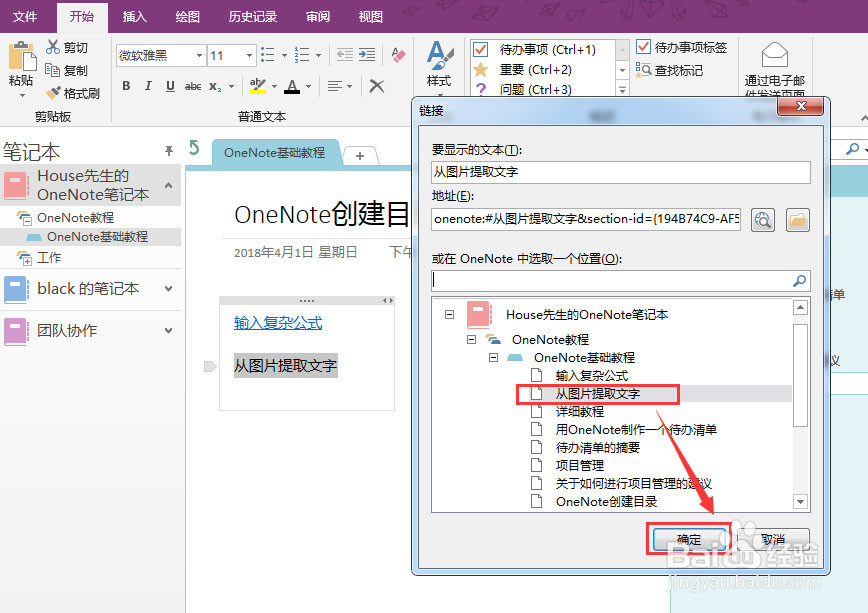Viewport: 868px width, 613px height.
Task: Select the OneNote基础教程 section tab
Action: click(x=275, y=152)
